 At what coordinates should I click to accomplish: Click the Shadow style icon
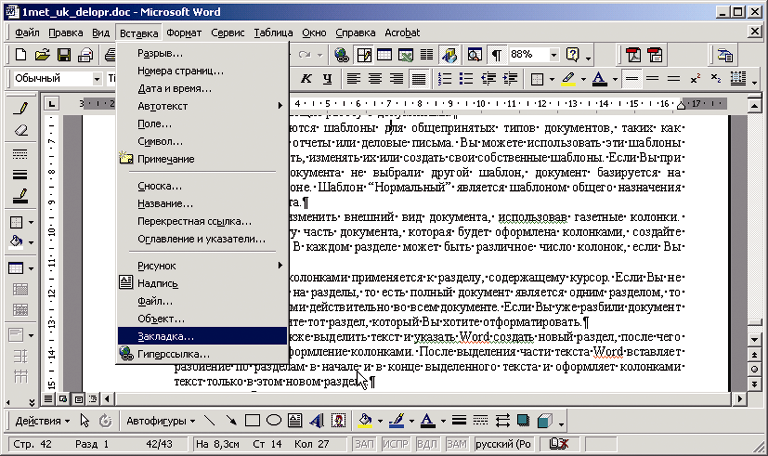pyautogui.click(x=523, y=421)
